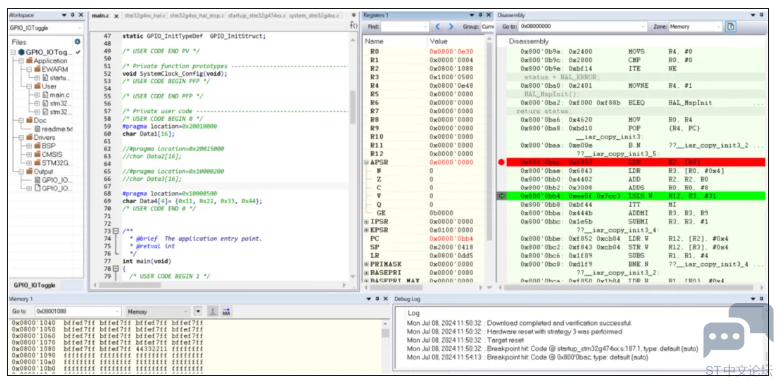Click the function list f() icon in editor
Screen dimensions: 782x386
click(353, 25)
